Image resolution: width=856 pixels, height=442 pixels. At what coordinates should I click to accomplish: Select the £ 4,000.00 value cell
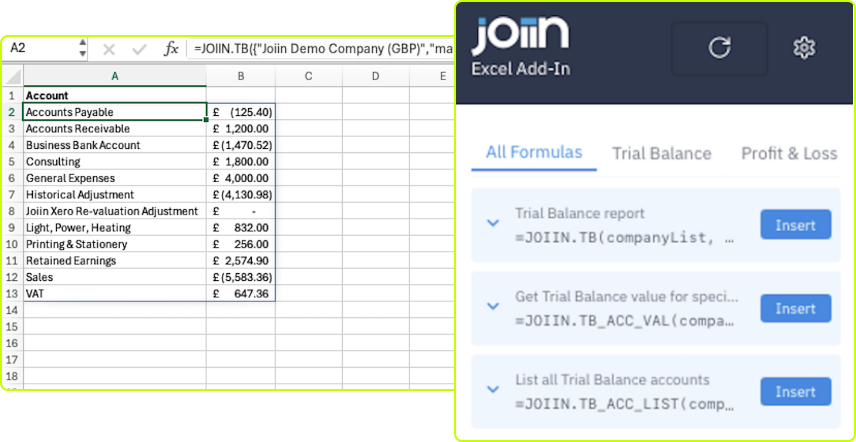[x=241, y=178]
